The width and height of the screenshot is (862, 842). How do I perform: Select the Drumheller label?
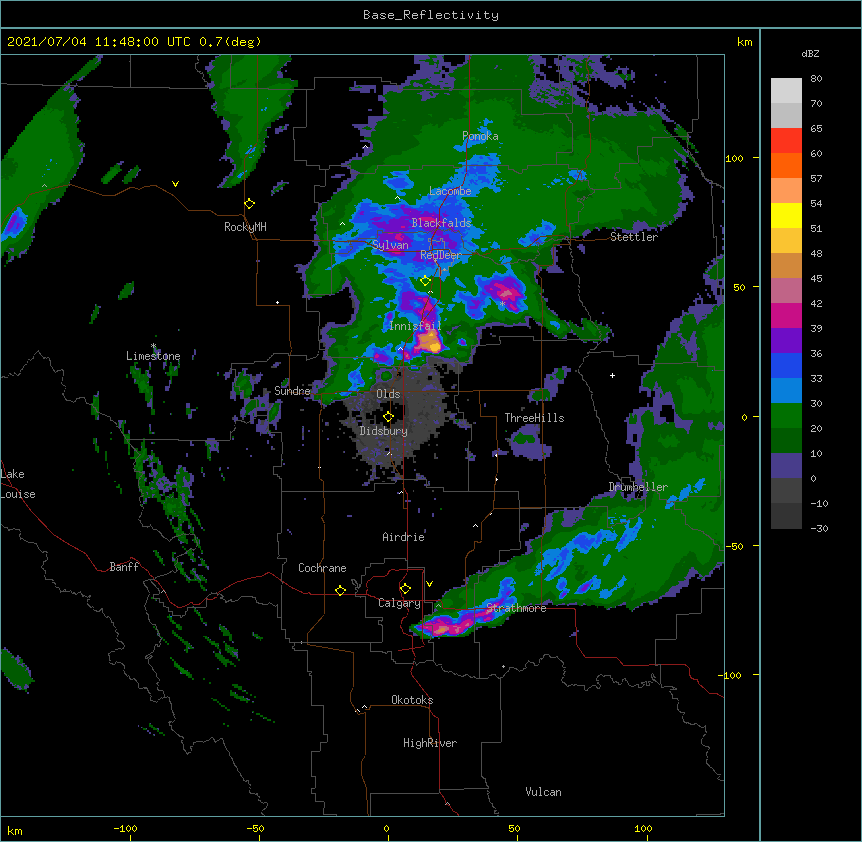[x=638, y=487]
